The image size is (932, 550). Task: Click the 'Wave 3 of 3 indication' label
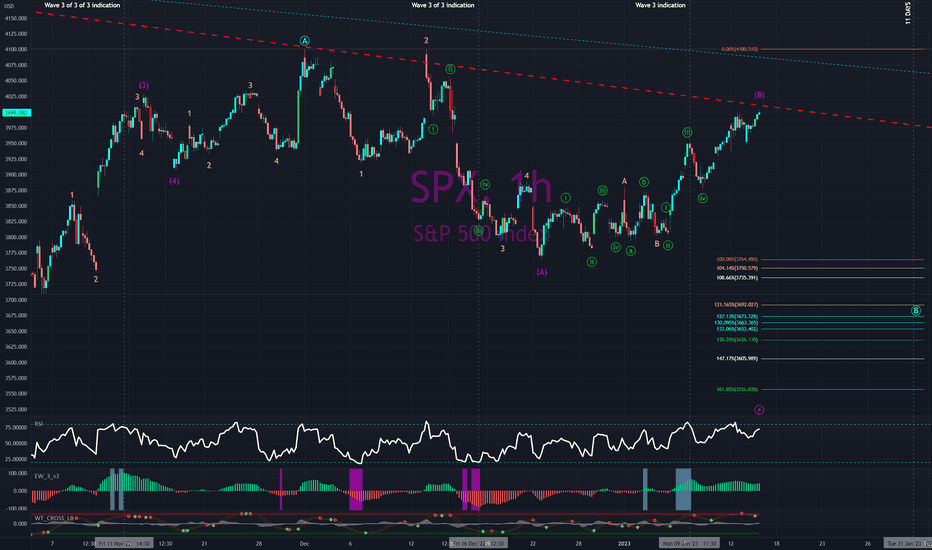click(x=443, y=5)
